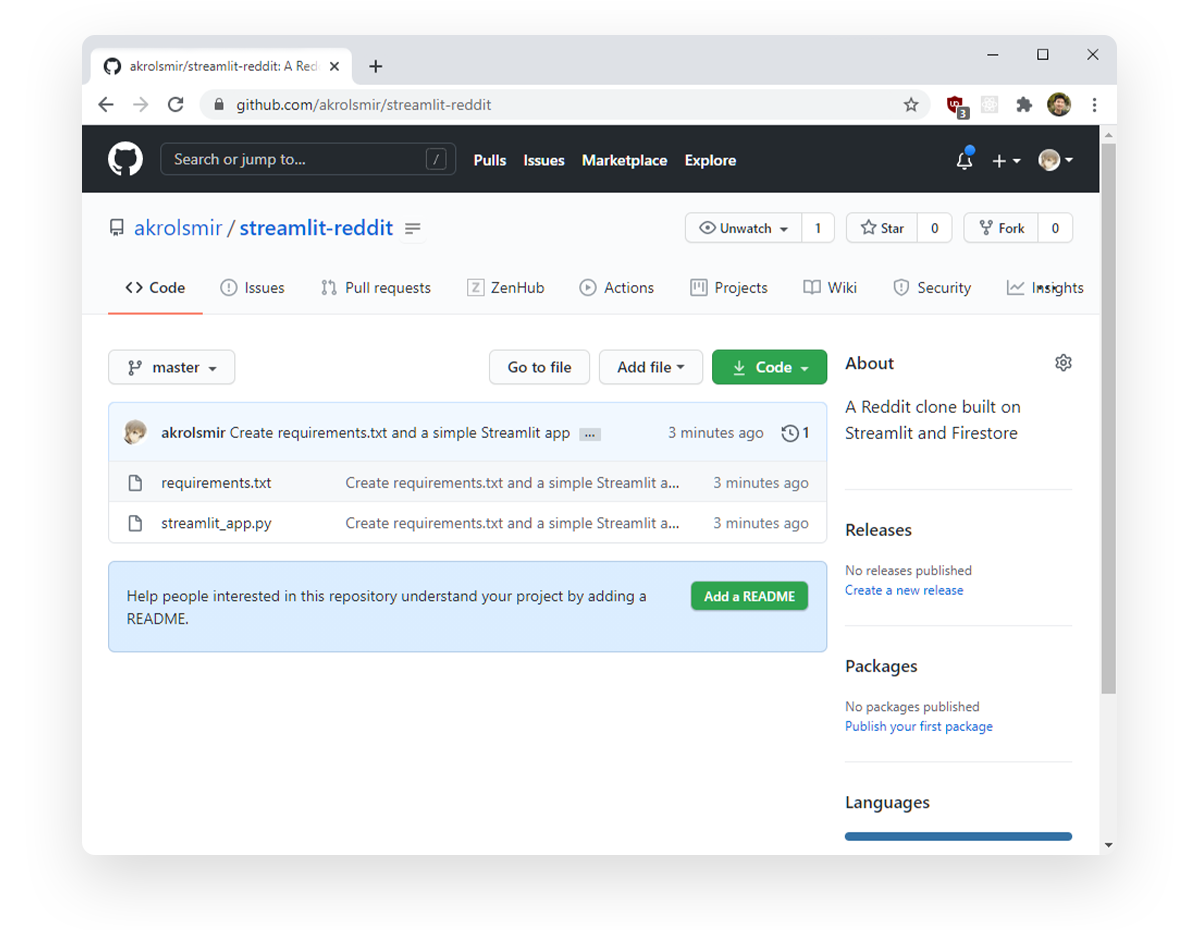Screen dimensions: 1200x930
Task: Open the Unwatch dropdown
Action: click(743, 228)
